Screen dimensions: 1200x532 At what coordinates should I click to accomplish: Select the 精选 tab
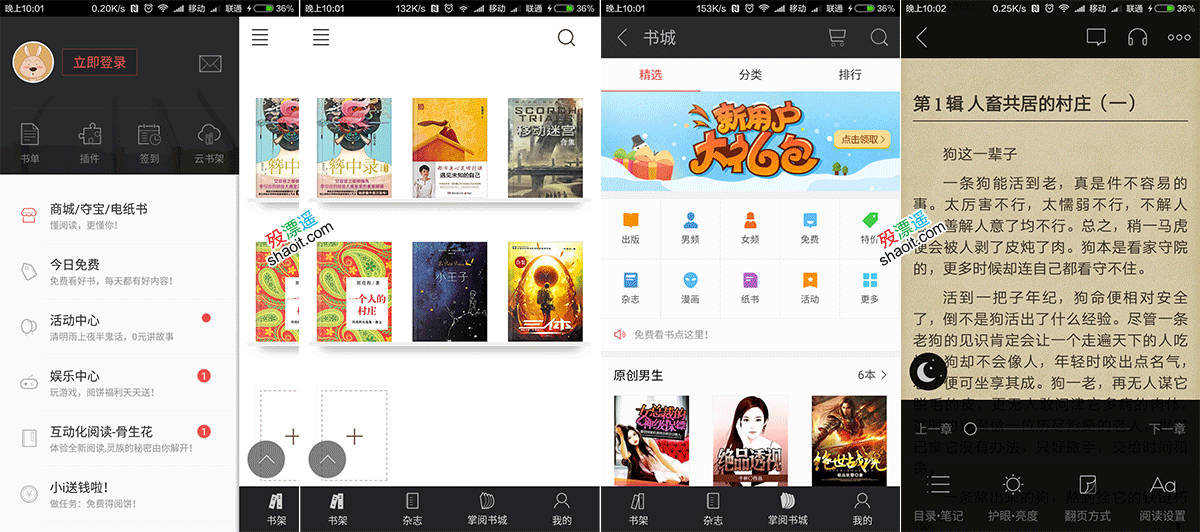(651, 75)
